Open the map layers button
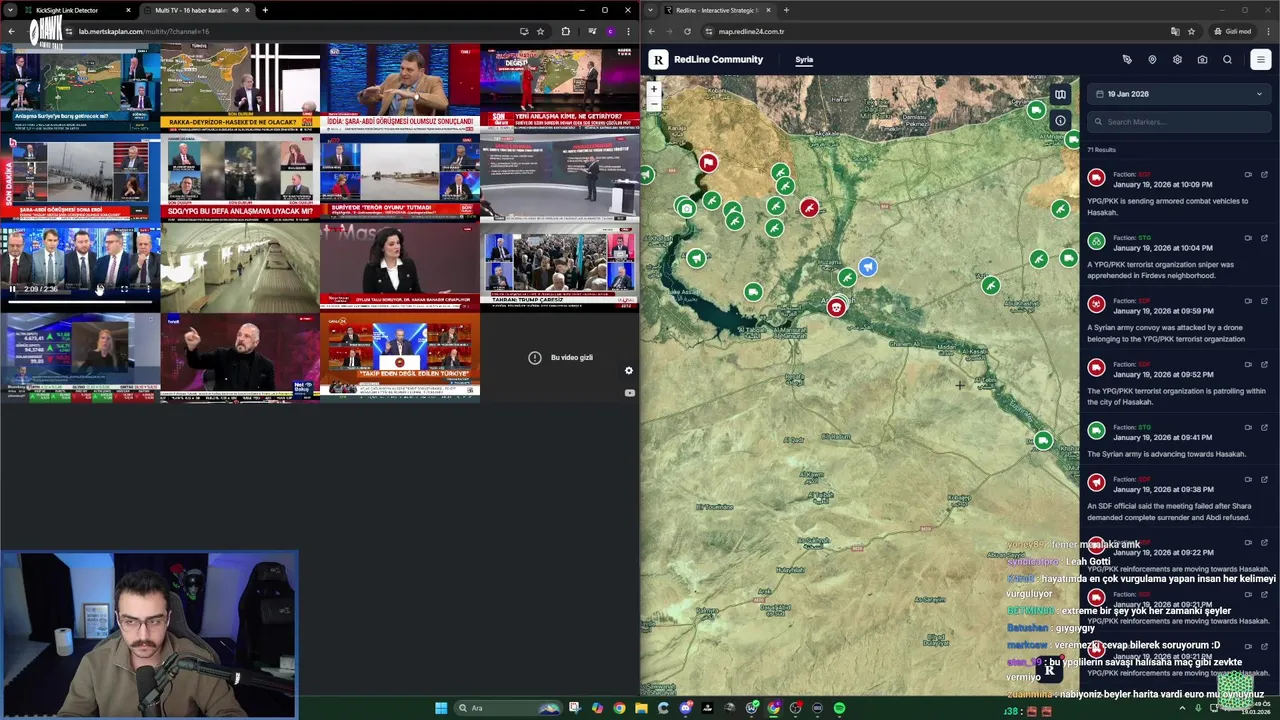Screen dimensions: 1280x720 click(x=1060, y=95)
